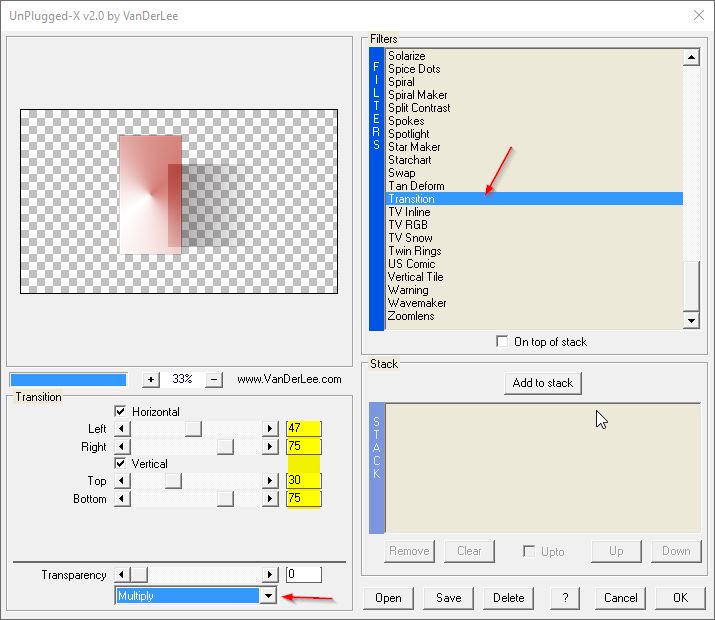Click the Bottom slider's left arrow
The width and height of the screenshot is (715, 620).
click(x=124, y=499)
